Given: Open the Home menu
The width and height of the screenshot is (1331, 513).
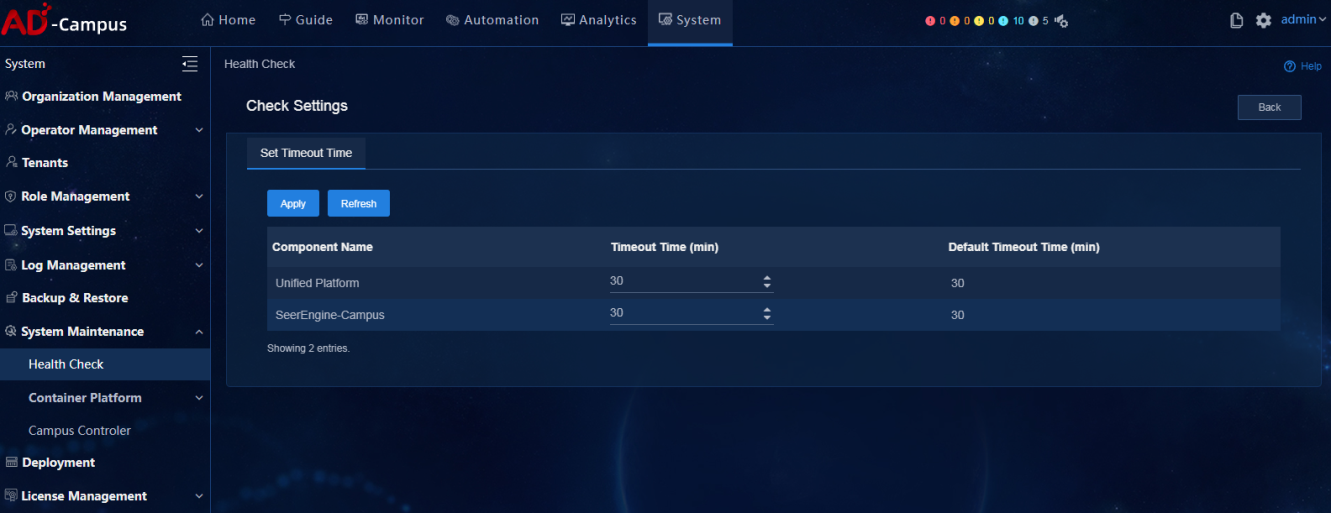Looking at the screenshot, I should click(228, 20).
